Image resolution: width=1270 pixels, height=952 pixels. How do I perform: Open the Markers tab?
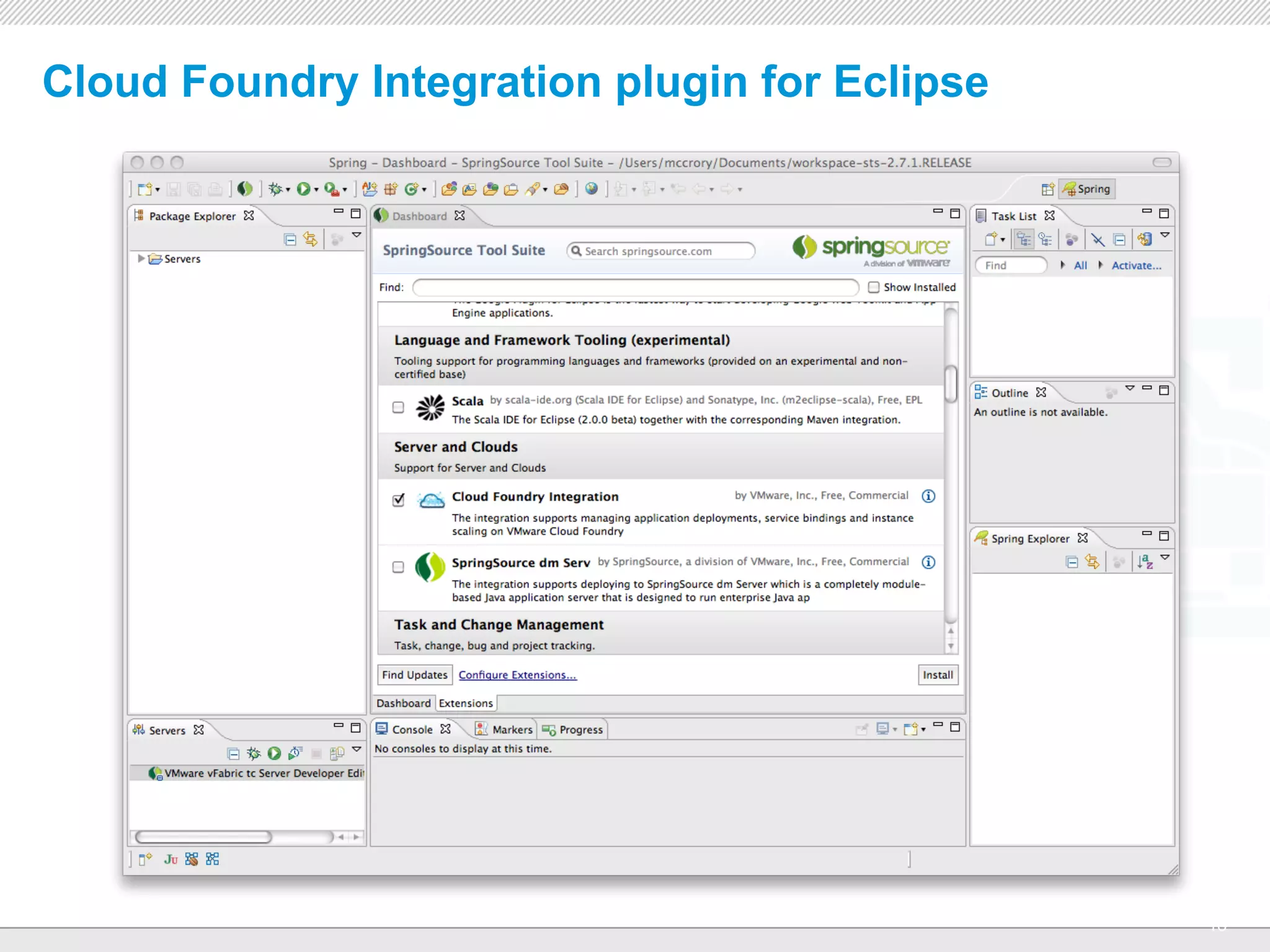[x=504, y=729]
